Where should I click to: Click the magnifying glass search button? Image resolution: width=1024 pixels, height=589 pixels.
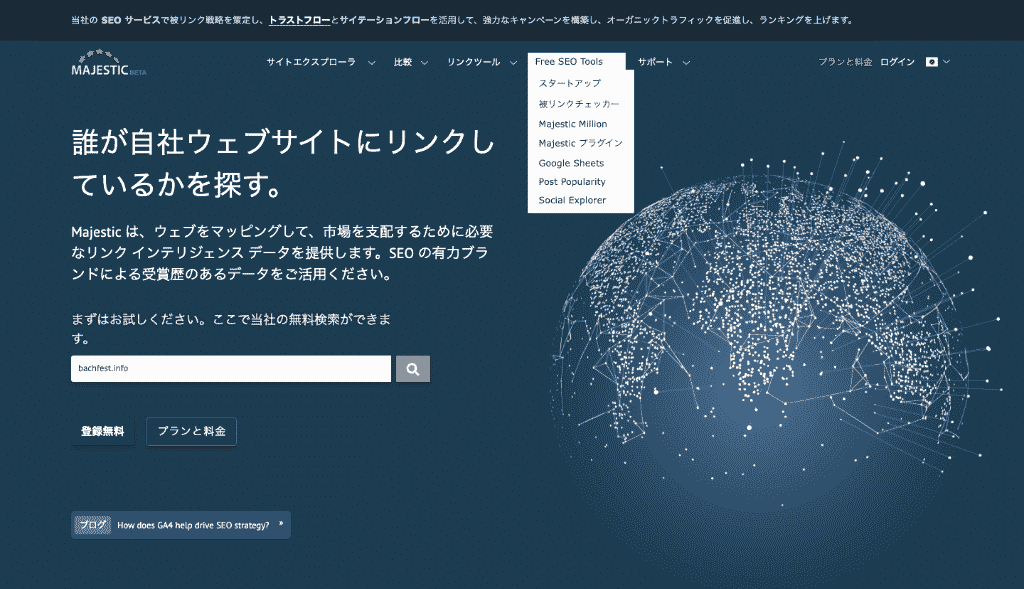click(413, 368)
